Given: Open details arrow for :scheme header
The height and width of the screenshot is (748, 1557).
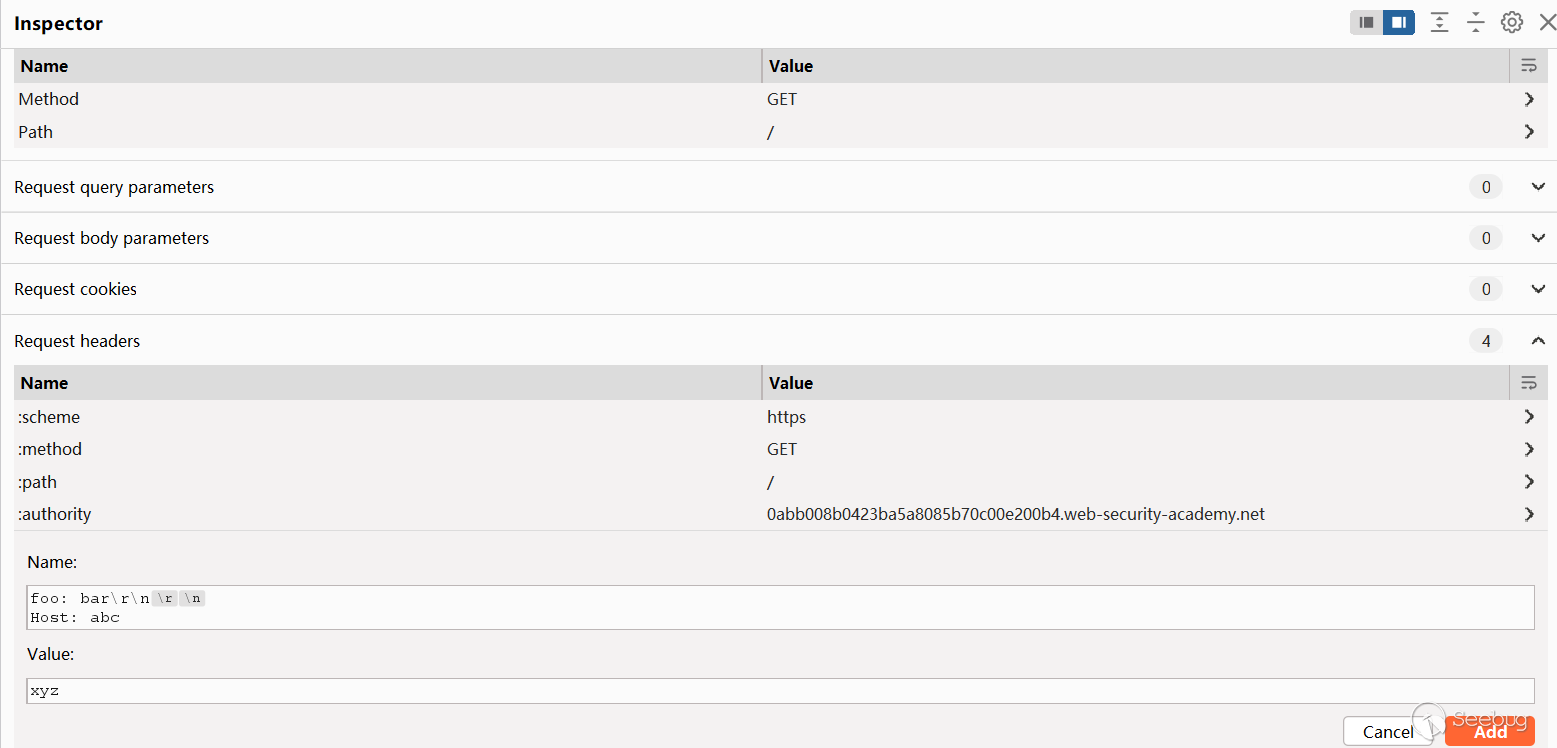Looking at the screenshot, I should click(x=1529, y=417).
